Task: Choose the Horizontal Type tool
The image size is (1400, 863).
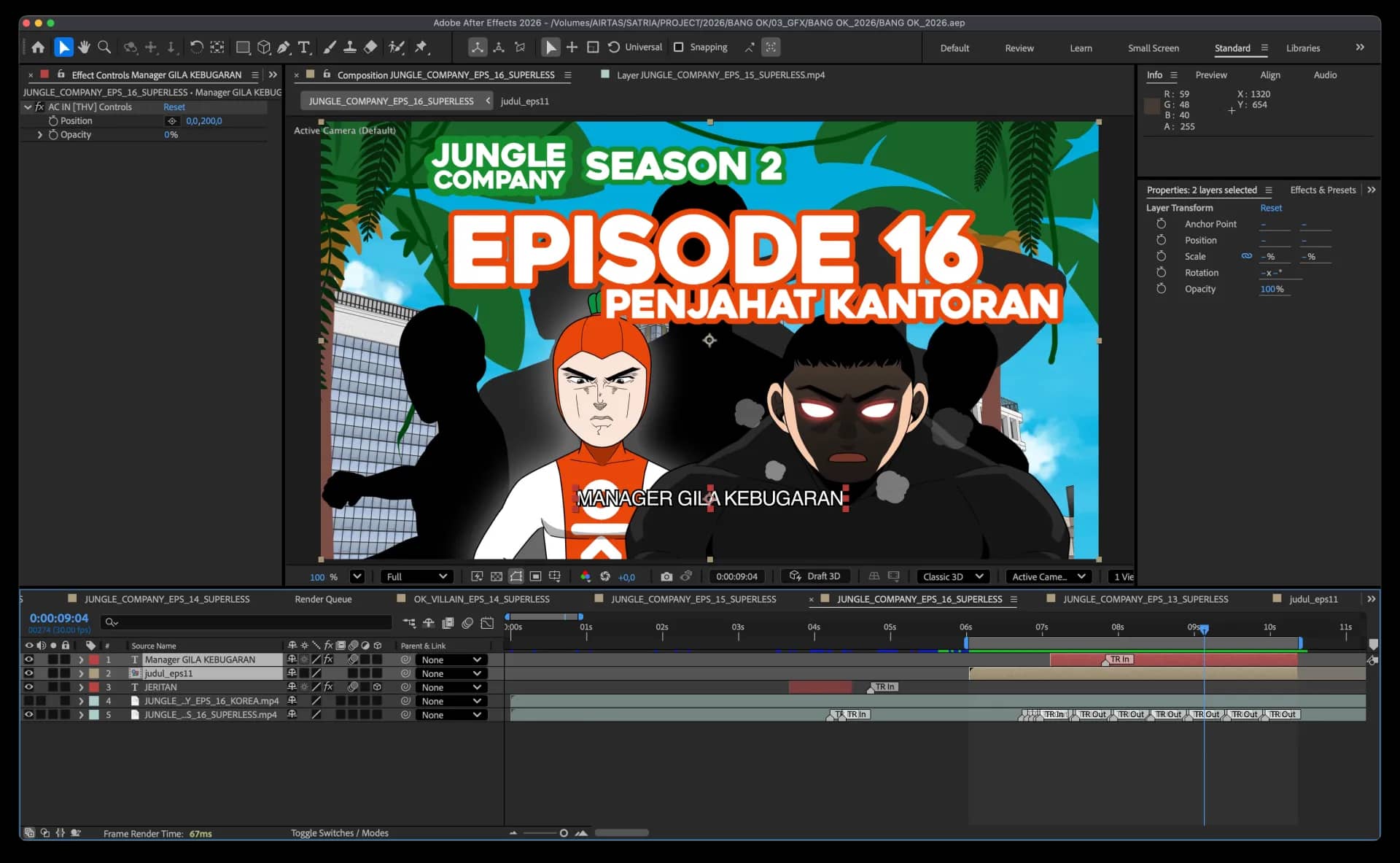Action: point(304,47)
